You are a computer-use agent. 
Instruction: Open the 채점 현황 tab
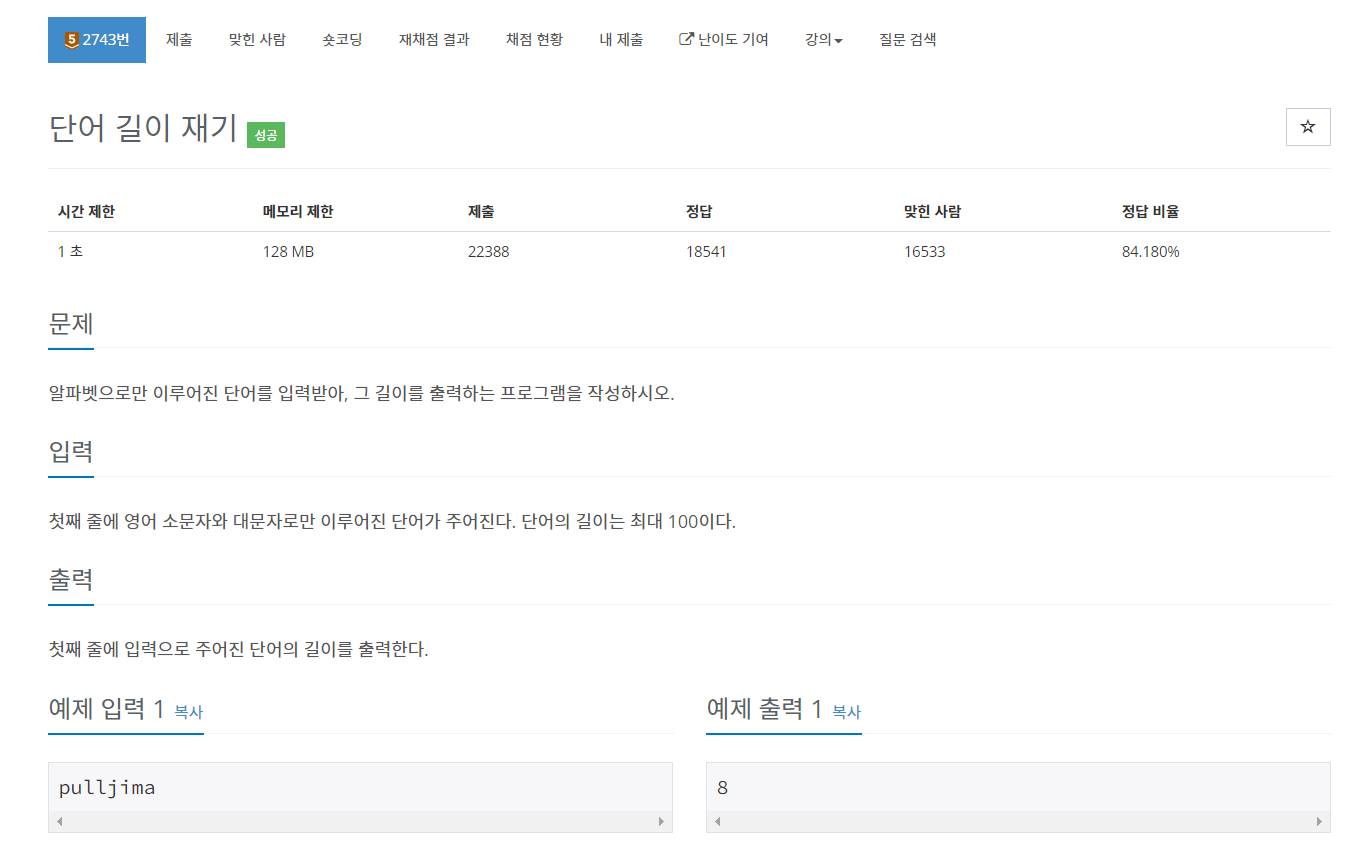534,40
